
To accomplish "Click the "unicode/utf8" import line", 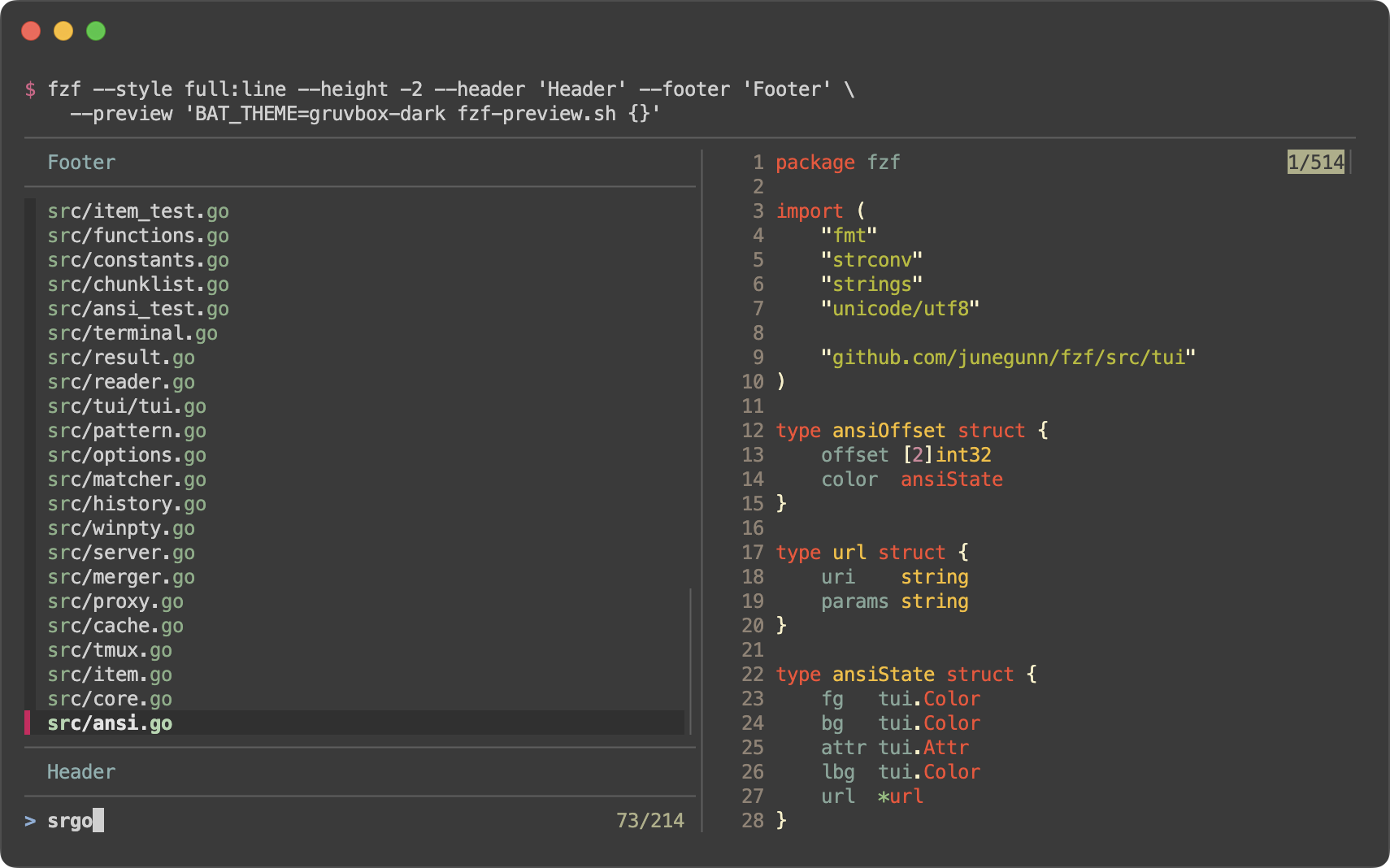I will (901, 309).
